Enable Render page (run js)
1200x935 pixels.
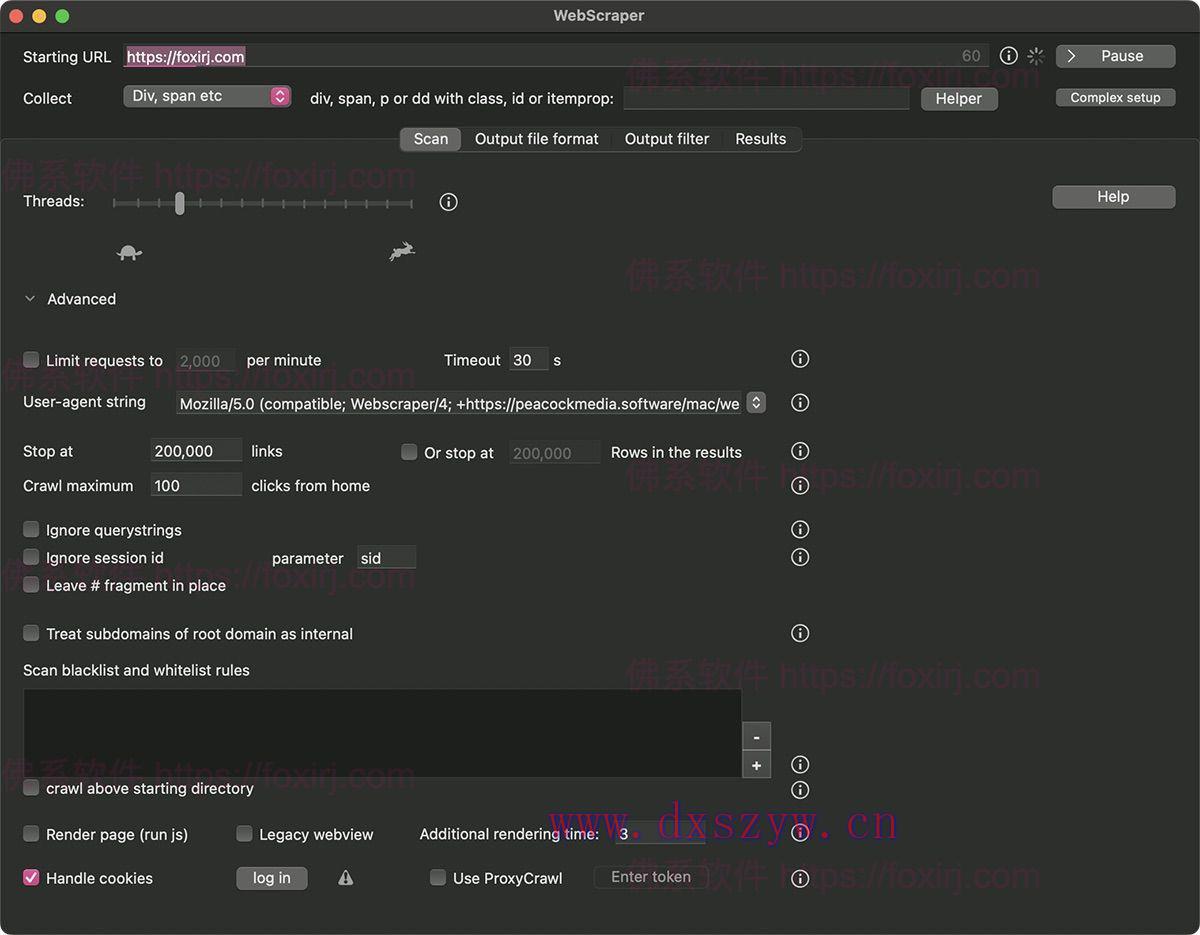click(x=31, y=833)
